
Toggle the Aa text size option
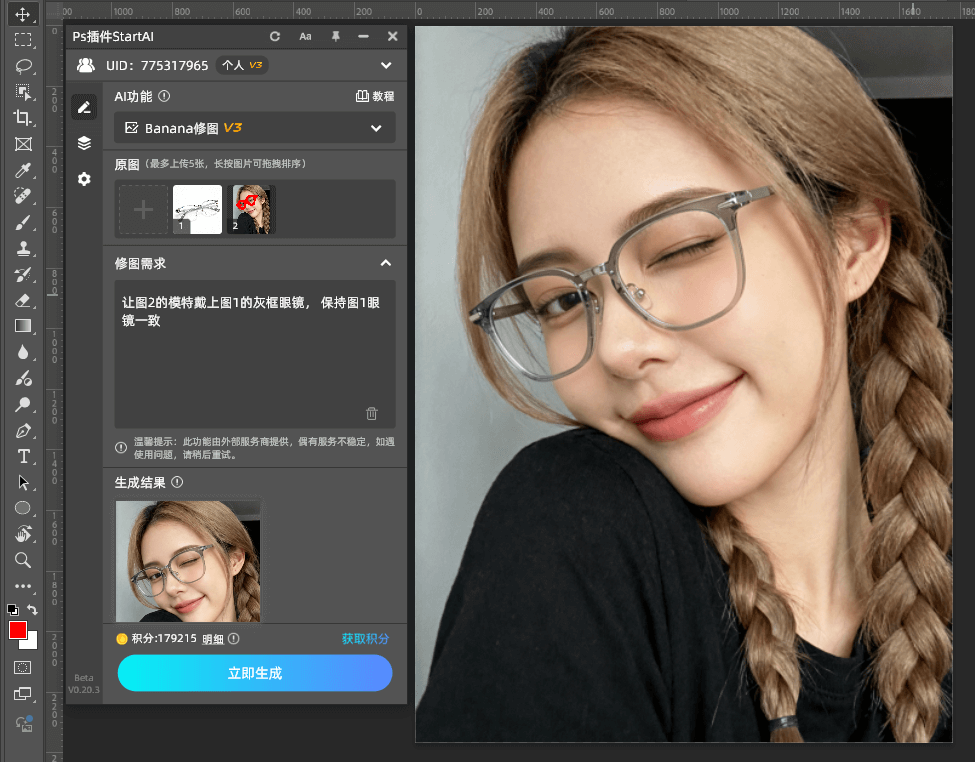tap(305, 36)
